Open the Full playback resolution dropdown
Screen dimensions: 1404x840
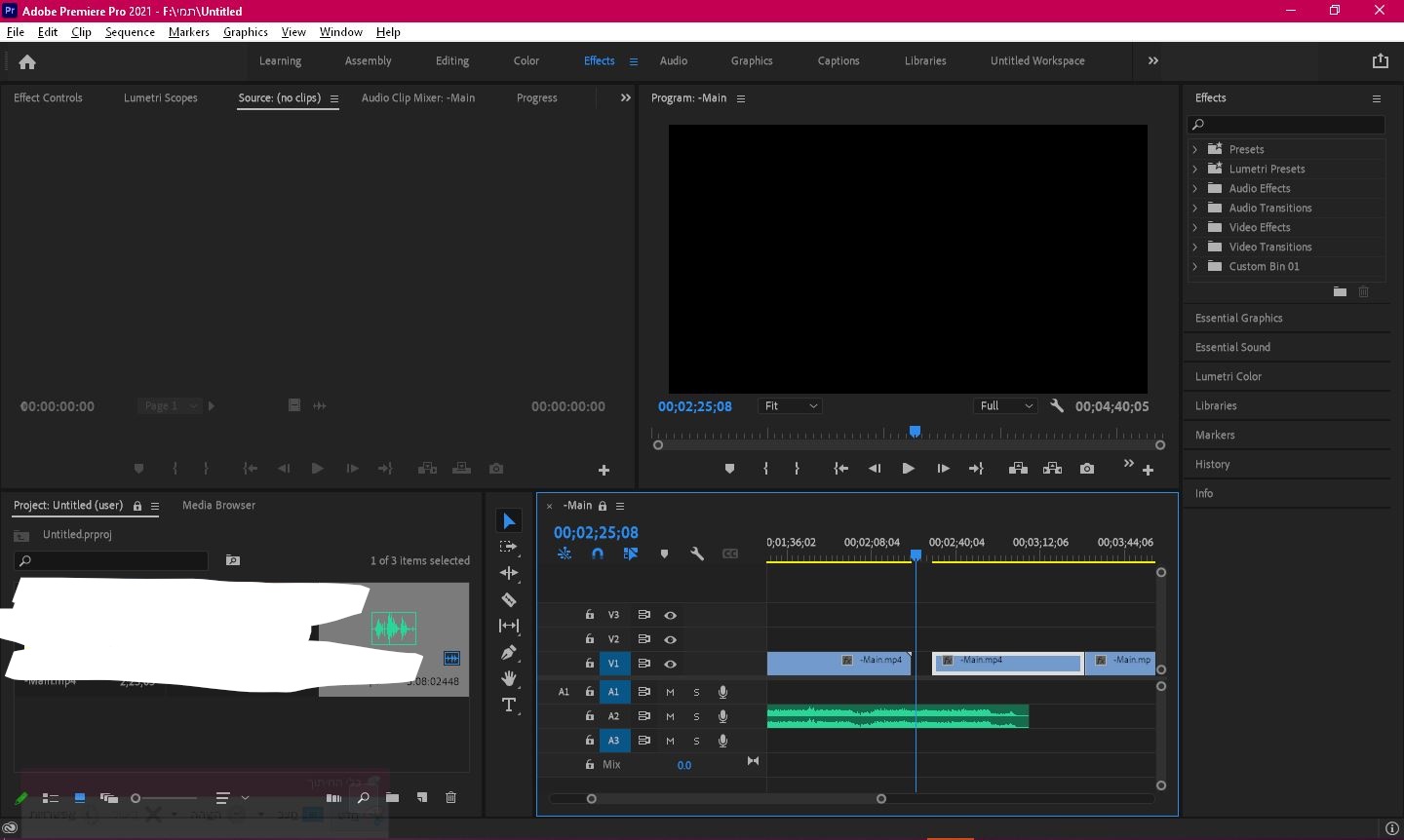pos(1005,406)
